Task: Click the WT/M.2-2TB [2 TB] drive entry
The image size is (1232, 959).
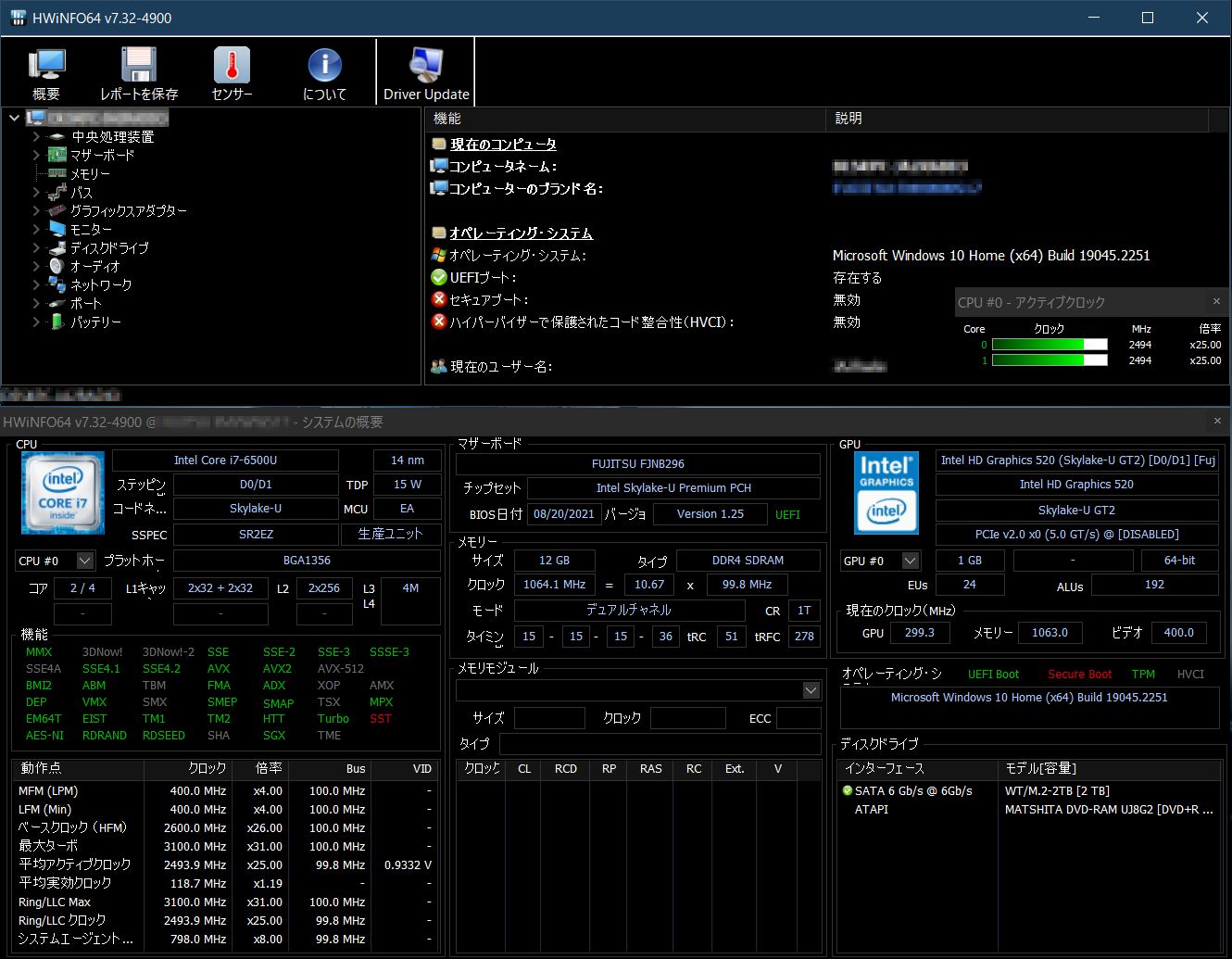Action: (x=1057, y=791)
